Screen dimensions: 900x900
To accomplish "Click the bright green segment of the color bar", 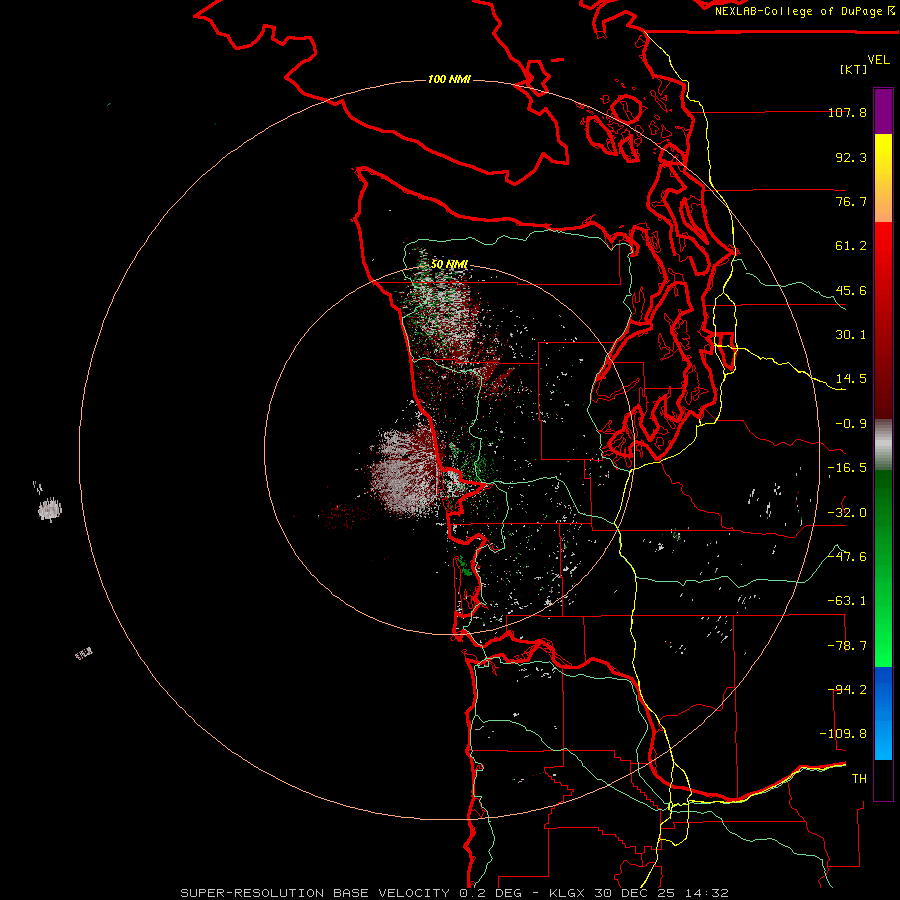I will click(x=883, y=568).
